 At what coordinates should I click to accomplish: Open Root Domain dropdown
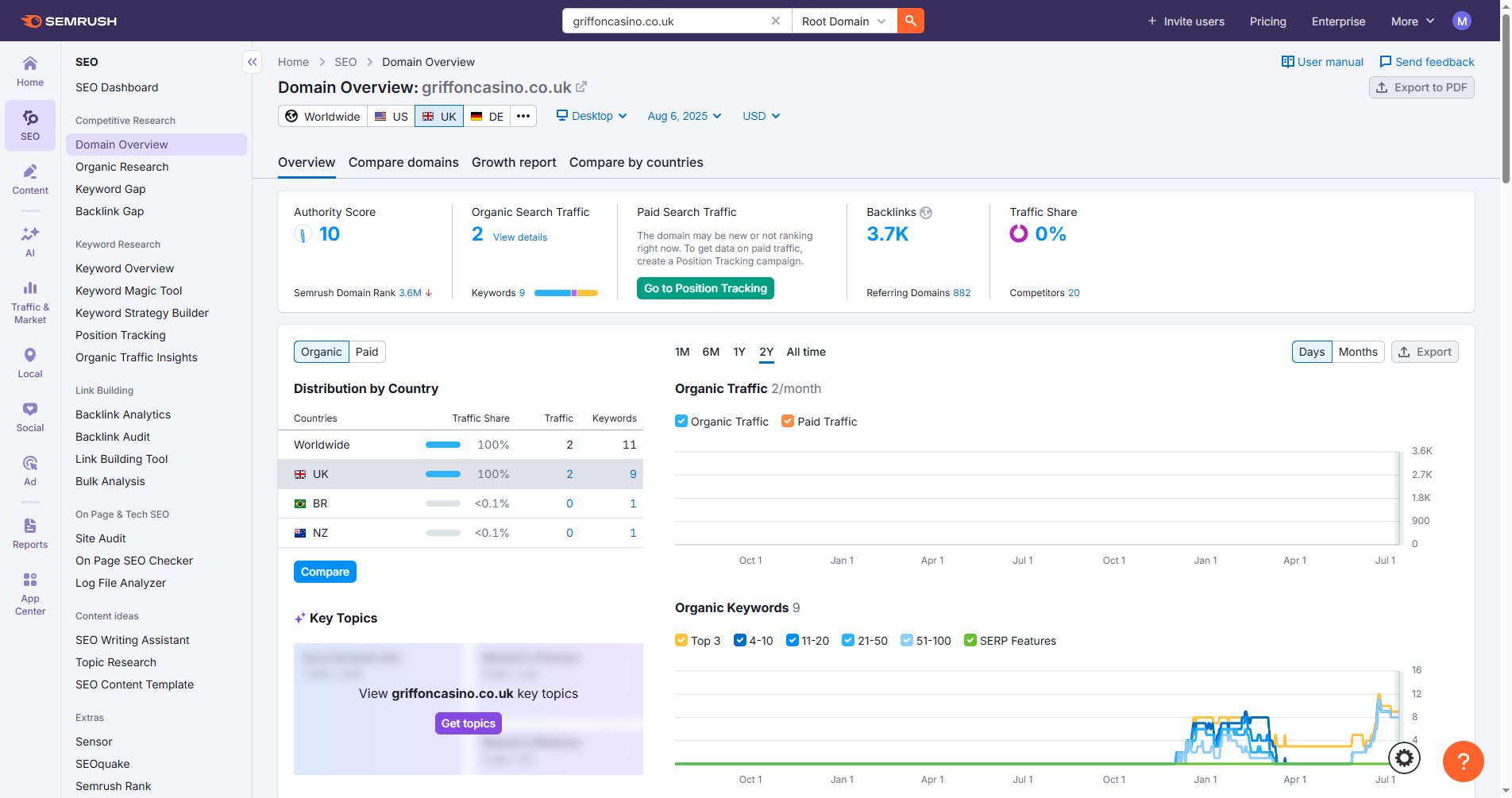(x=844, y=21)
